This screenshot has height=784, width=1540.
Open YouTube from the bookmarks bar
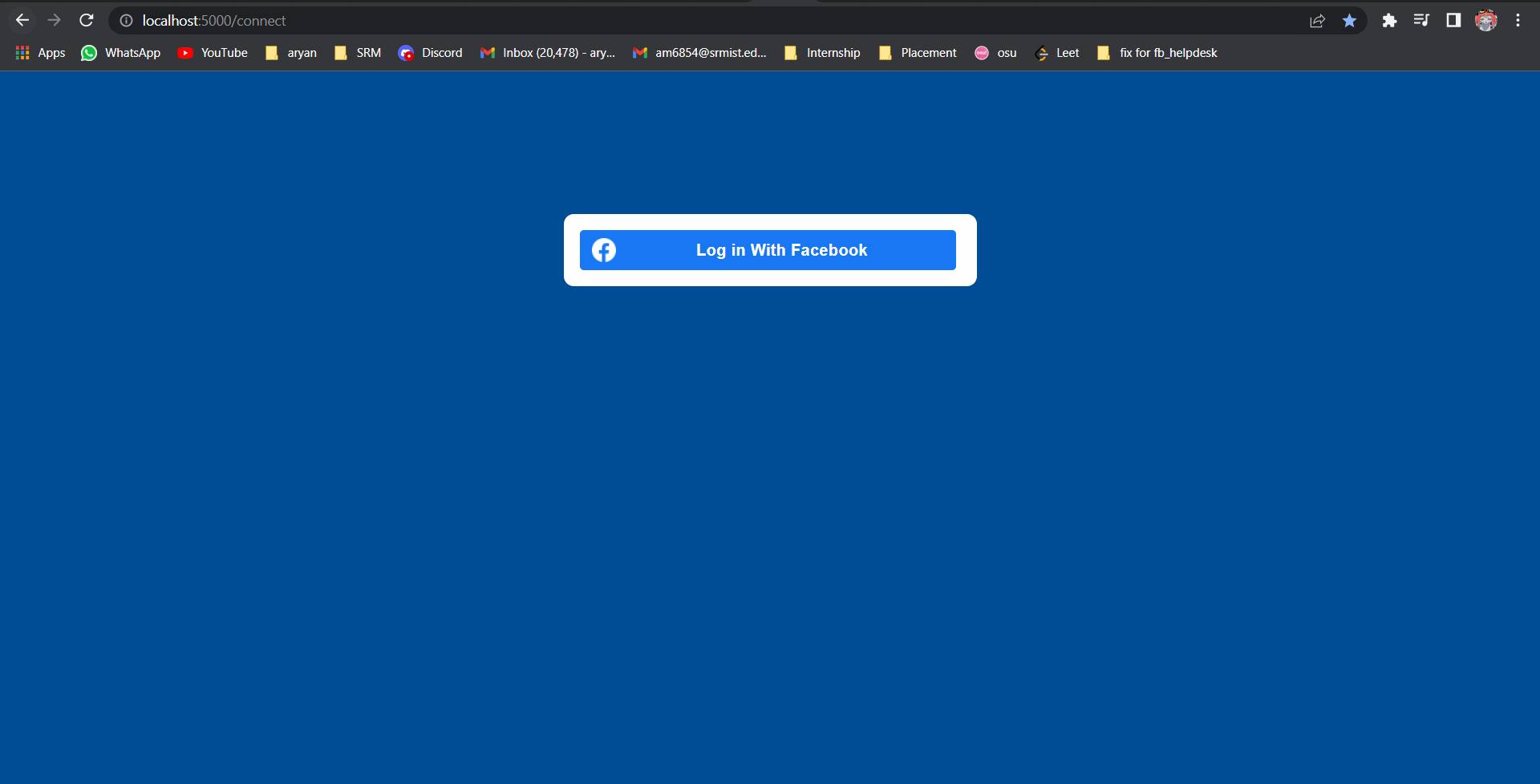[x=213, y=53]
